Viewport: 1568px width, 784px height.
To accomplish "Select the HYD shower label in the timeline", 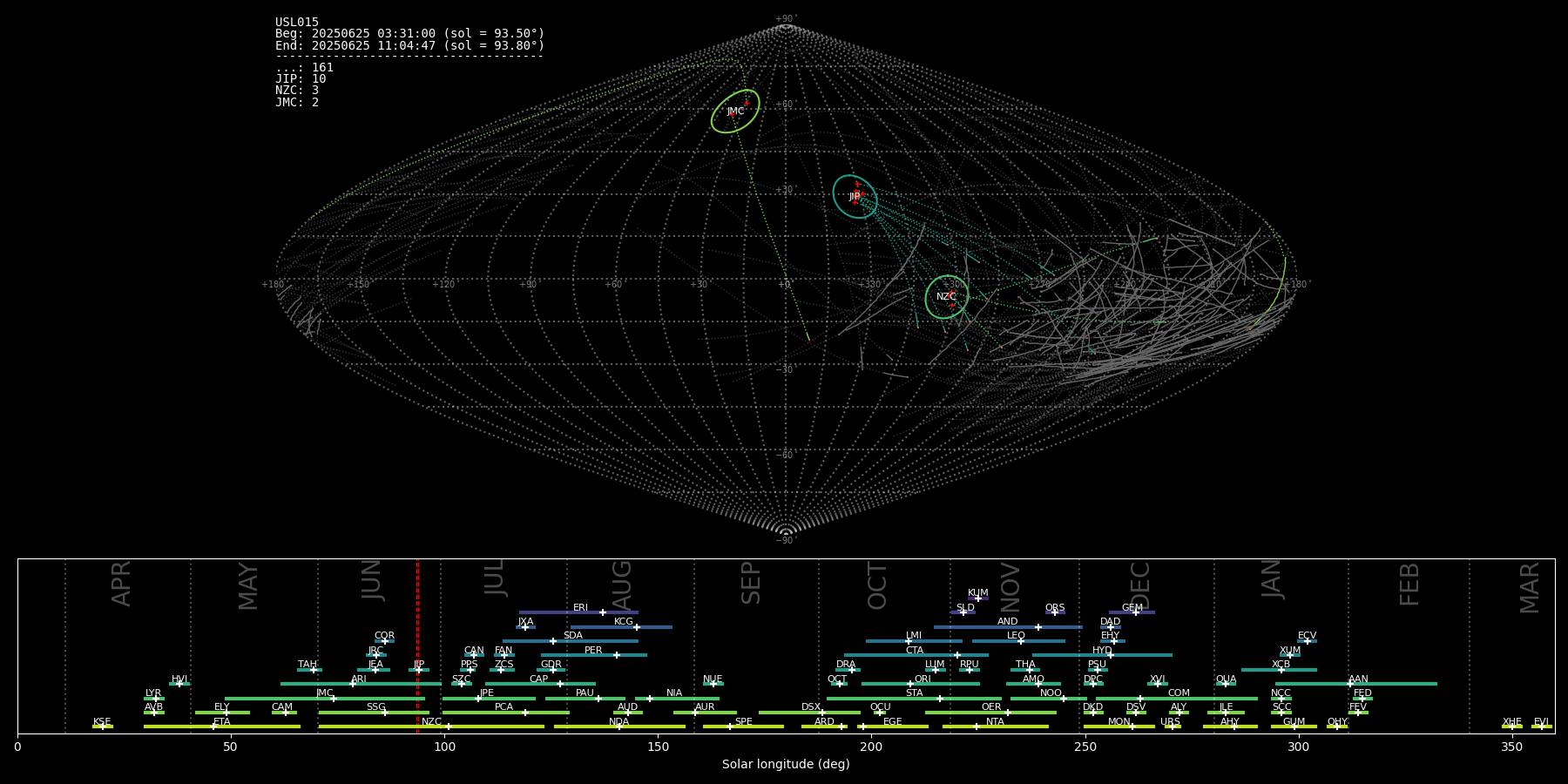I will click(x=1102, y=650).
